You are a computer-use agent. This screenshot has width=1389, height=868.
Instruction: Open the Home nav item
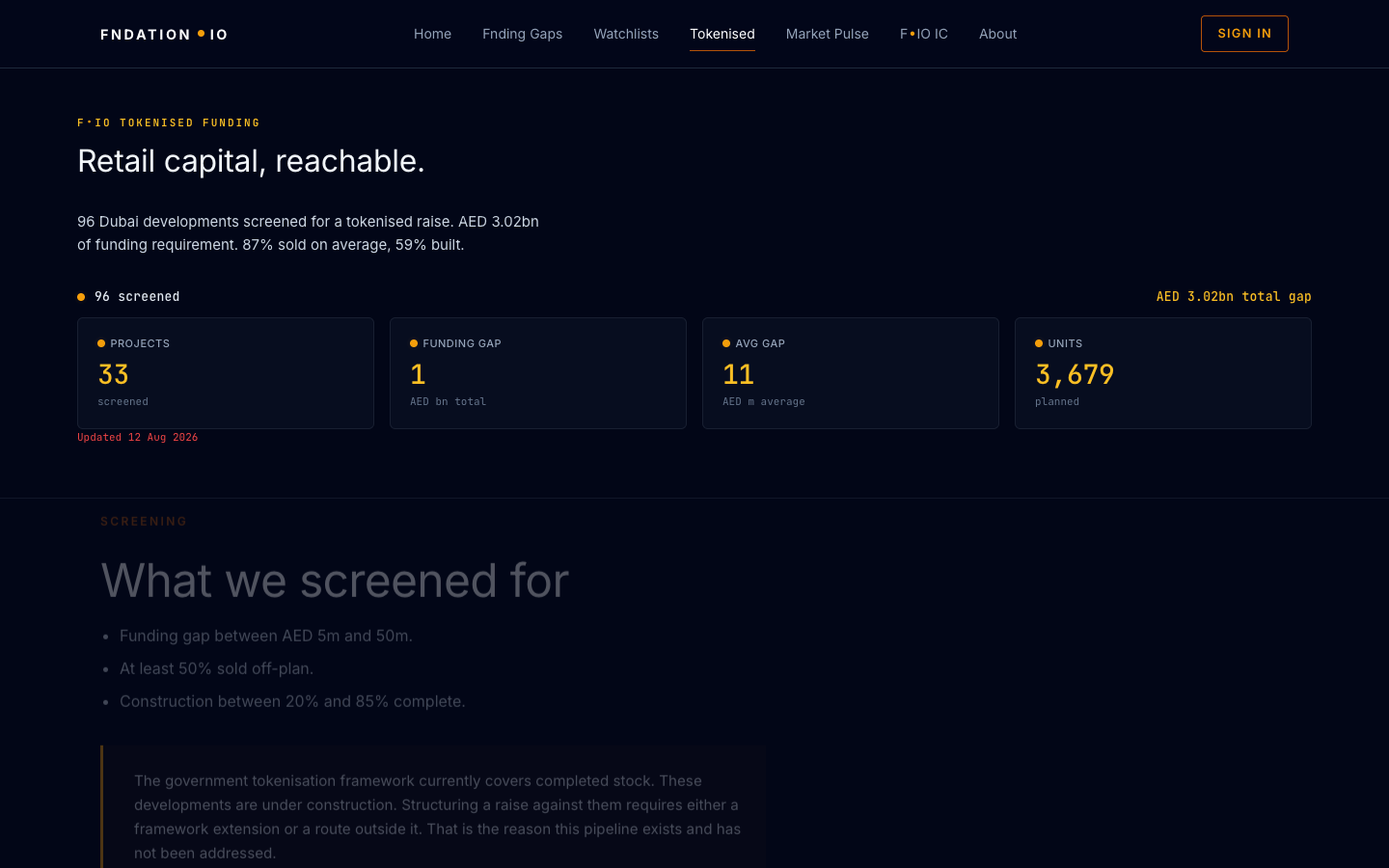click(432, 34)
